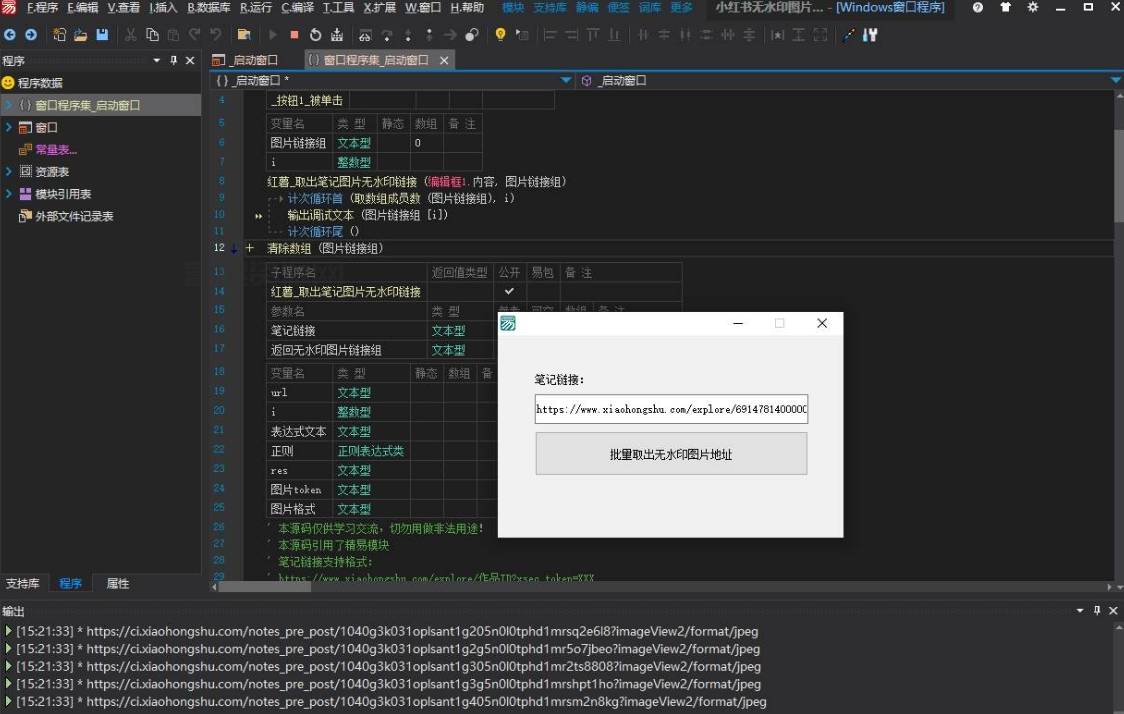Screen dimensions: 1124x714
Task: Save the program with the floppy icon
Action: [103, 34]
